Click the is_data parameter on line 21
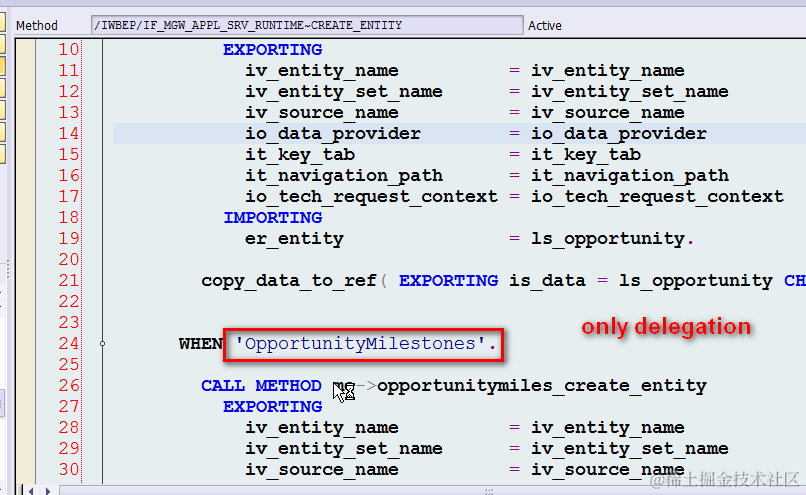Screen dimensions: 806x495 tap(547, 281)
